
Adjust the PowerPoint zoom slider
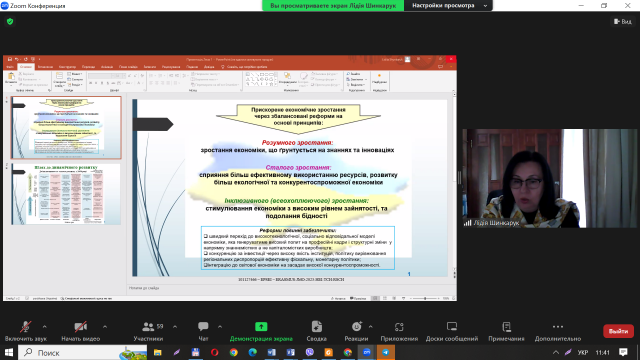click(x=425, y=298)
